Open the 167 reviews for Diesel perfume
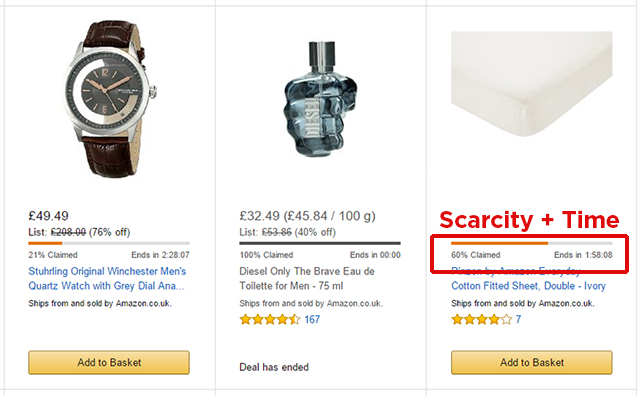 [x=312, y=319]
